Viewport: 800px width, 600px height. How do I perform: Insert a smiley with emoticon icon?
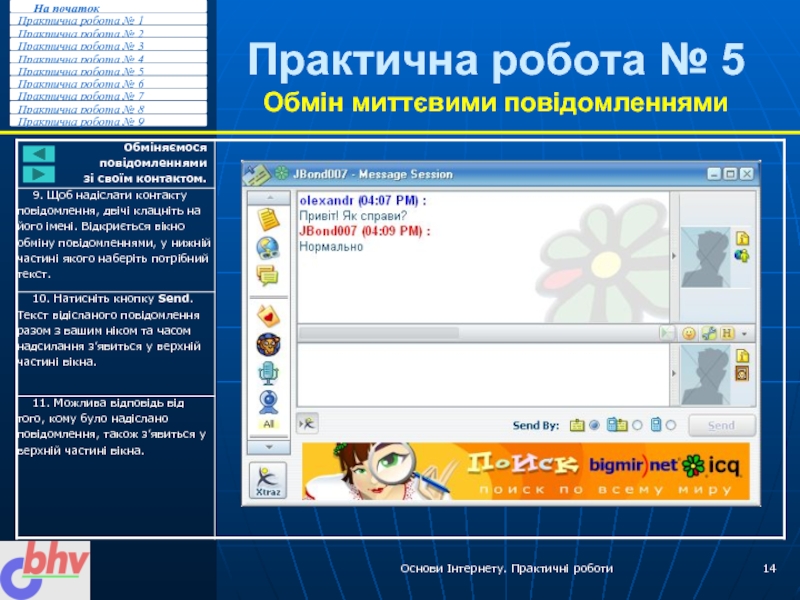coord(689,334)
